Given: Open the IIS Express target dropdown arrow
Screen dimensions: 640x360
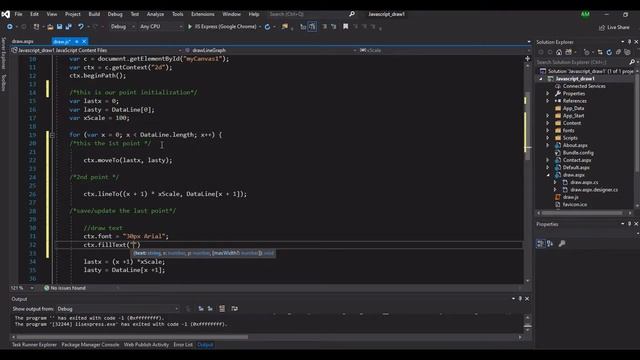Looking at the screenshot, I should point(260,27).
